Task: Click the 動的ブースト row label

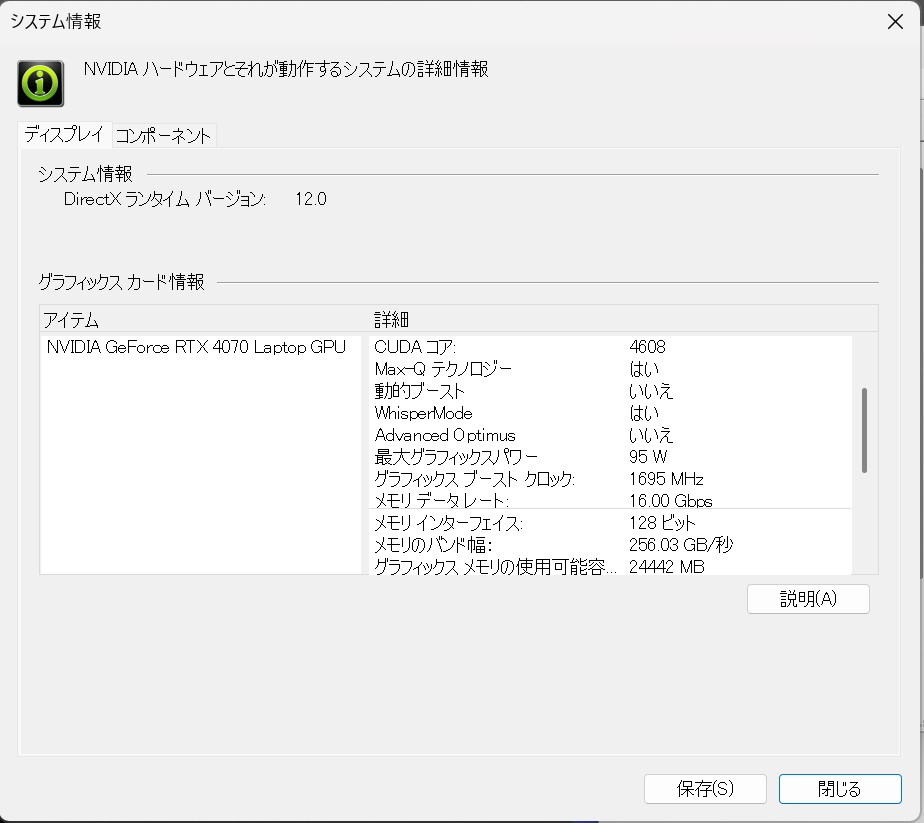Action: (420, 391)
